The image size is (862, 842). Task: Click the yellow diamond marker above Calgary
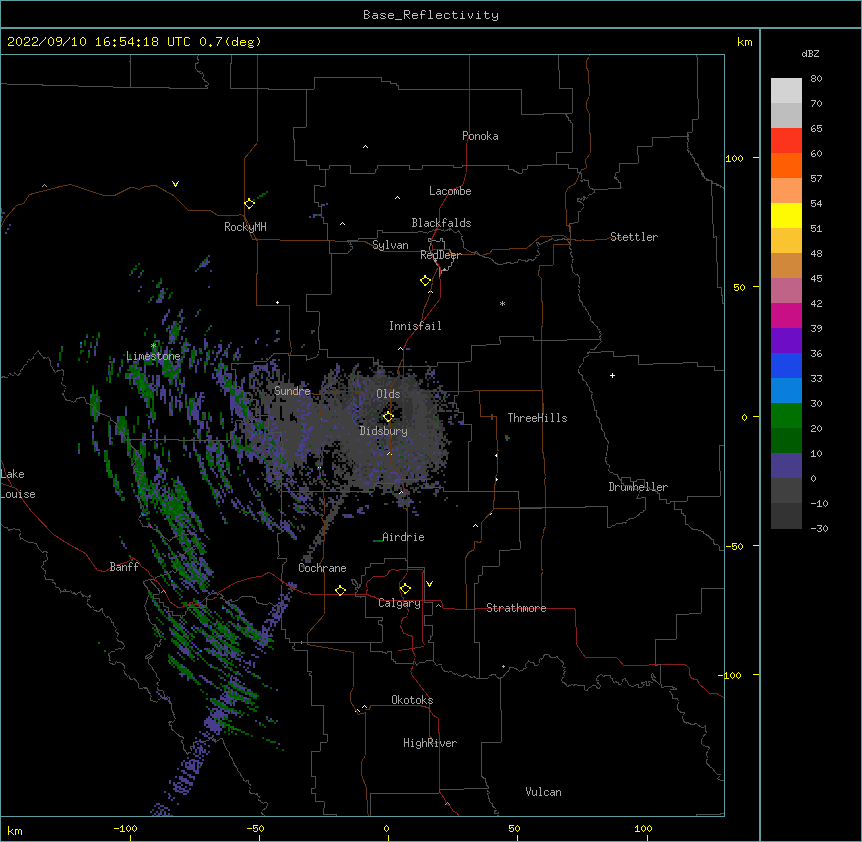(x=405, y=589)
